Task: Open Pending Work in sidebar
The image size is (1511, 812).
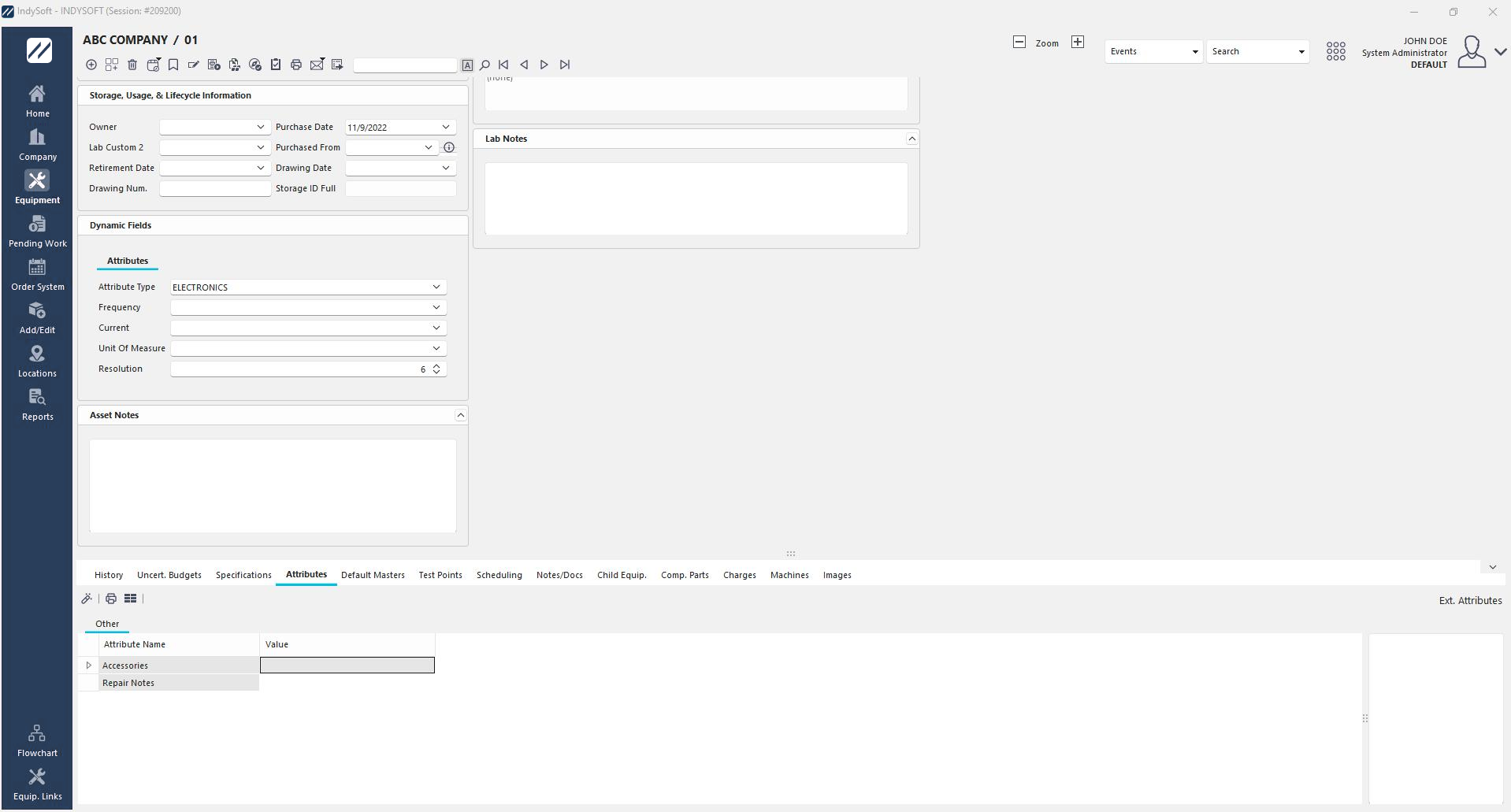Action: coord(37,231)
